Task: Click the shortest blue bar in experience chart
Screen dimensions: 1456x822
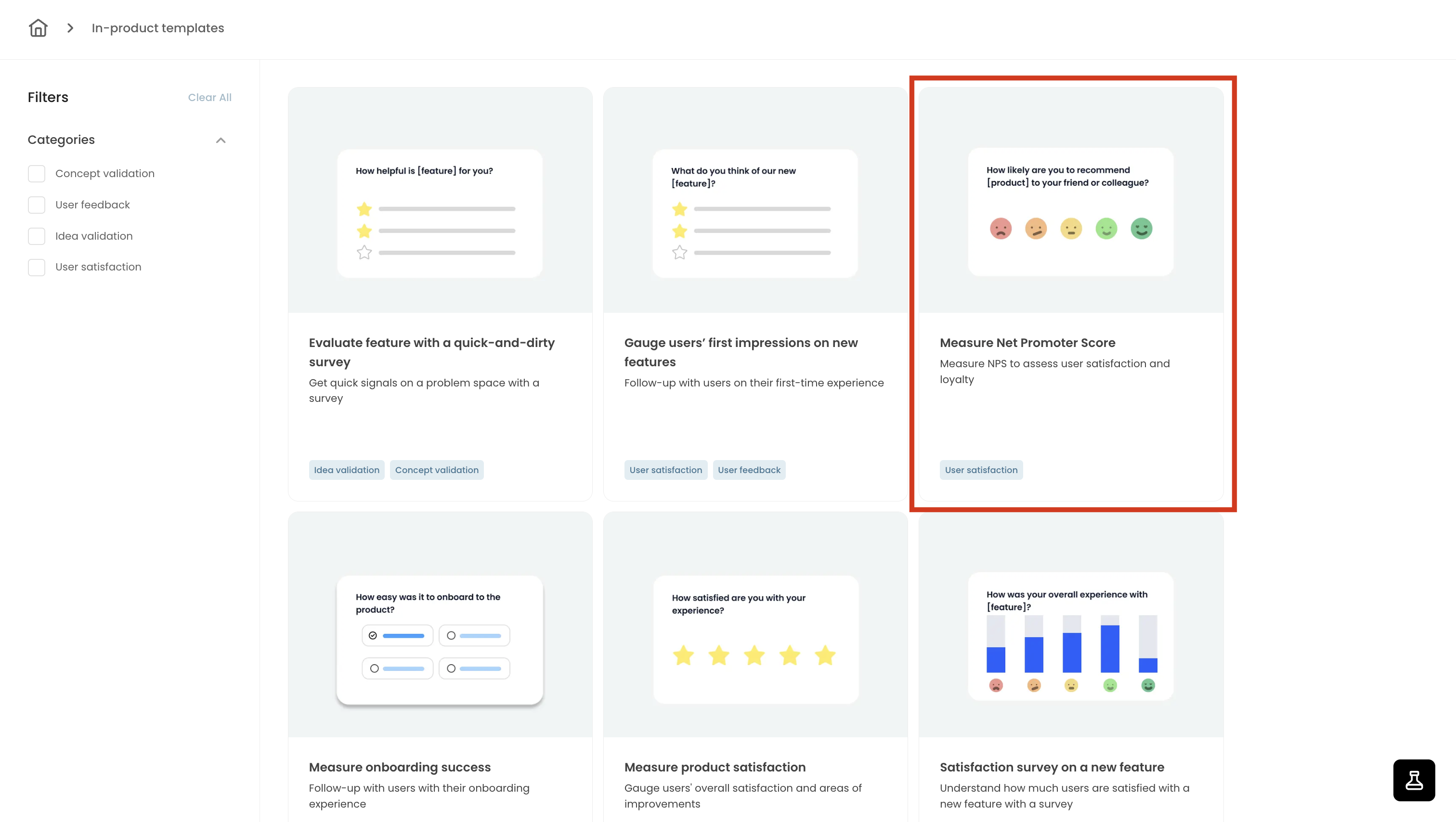Action: 1147,665
